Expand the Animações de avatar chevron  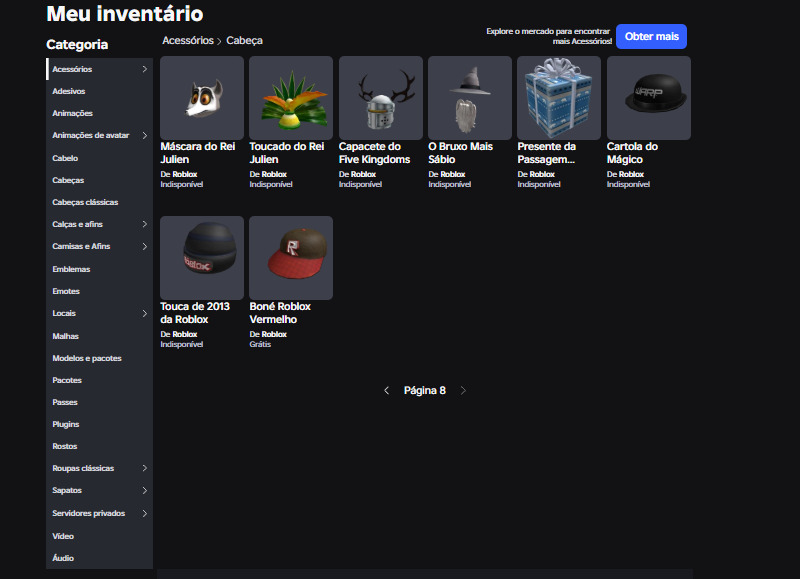point(144,135)
